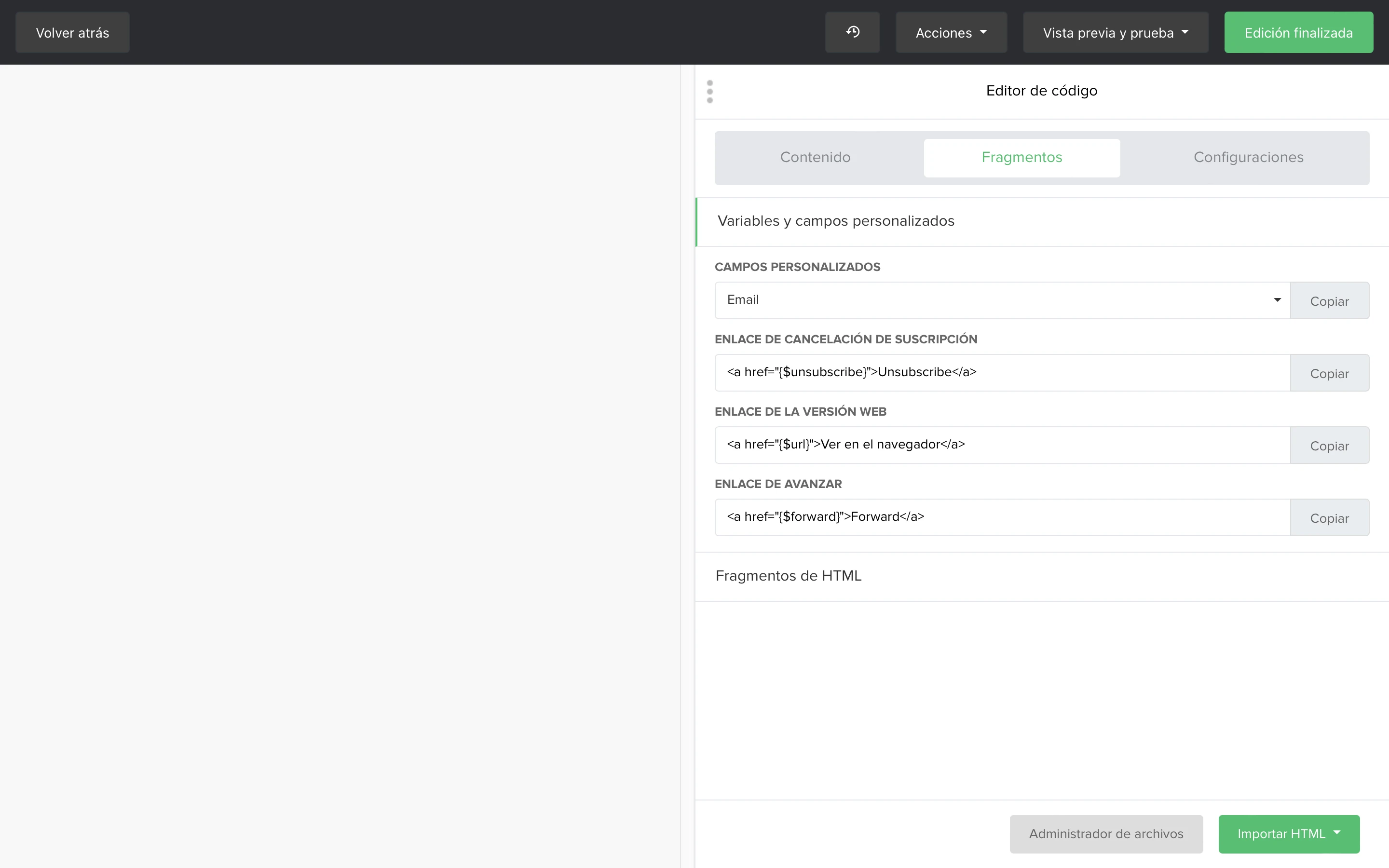This screenshot has height=868, width=1389.
Task: Switch to the Contenido tab
Action: click(x=815, y=157)
